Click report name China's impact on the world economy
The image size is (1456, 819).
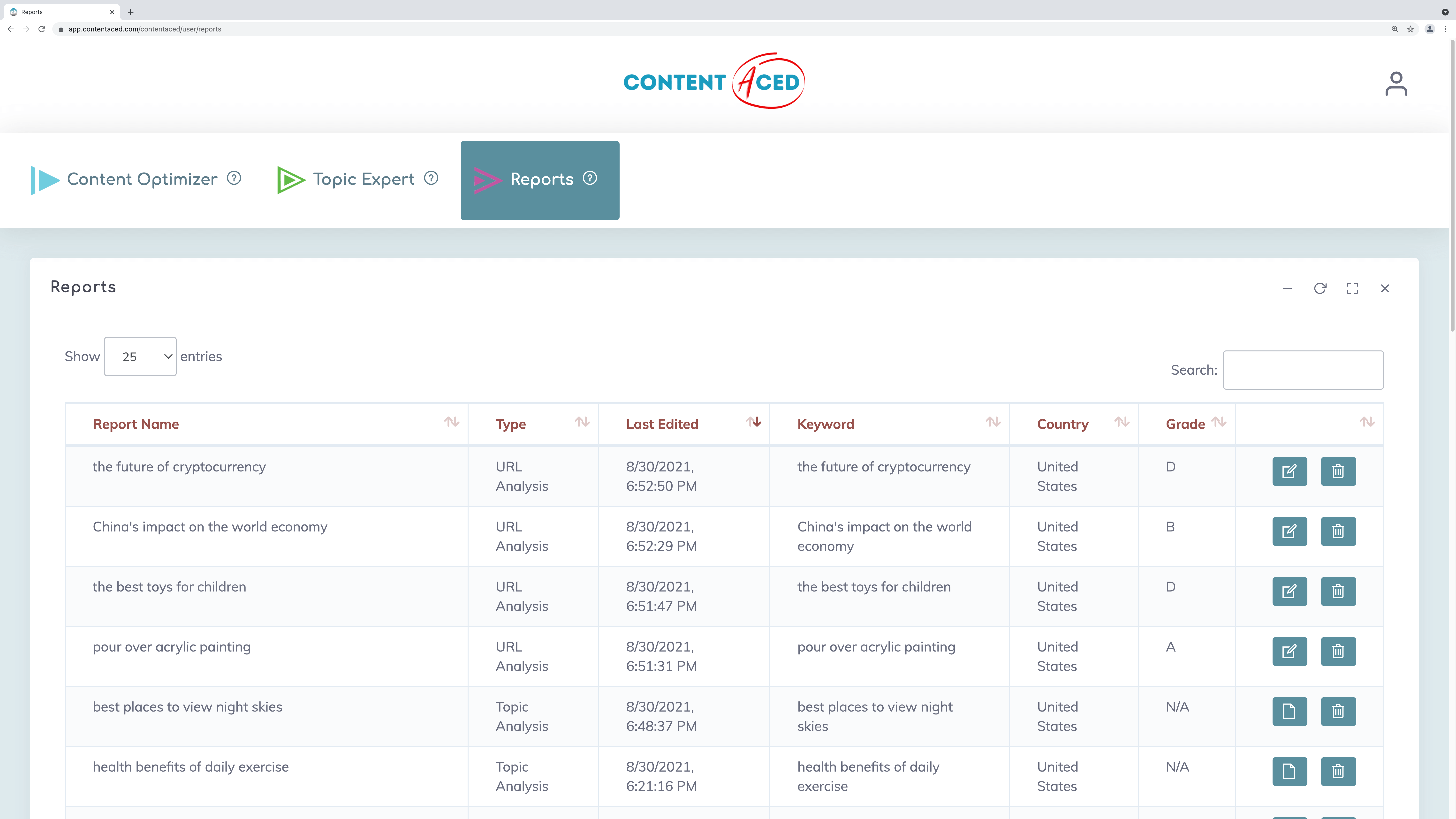[210, 527]
